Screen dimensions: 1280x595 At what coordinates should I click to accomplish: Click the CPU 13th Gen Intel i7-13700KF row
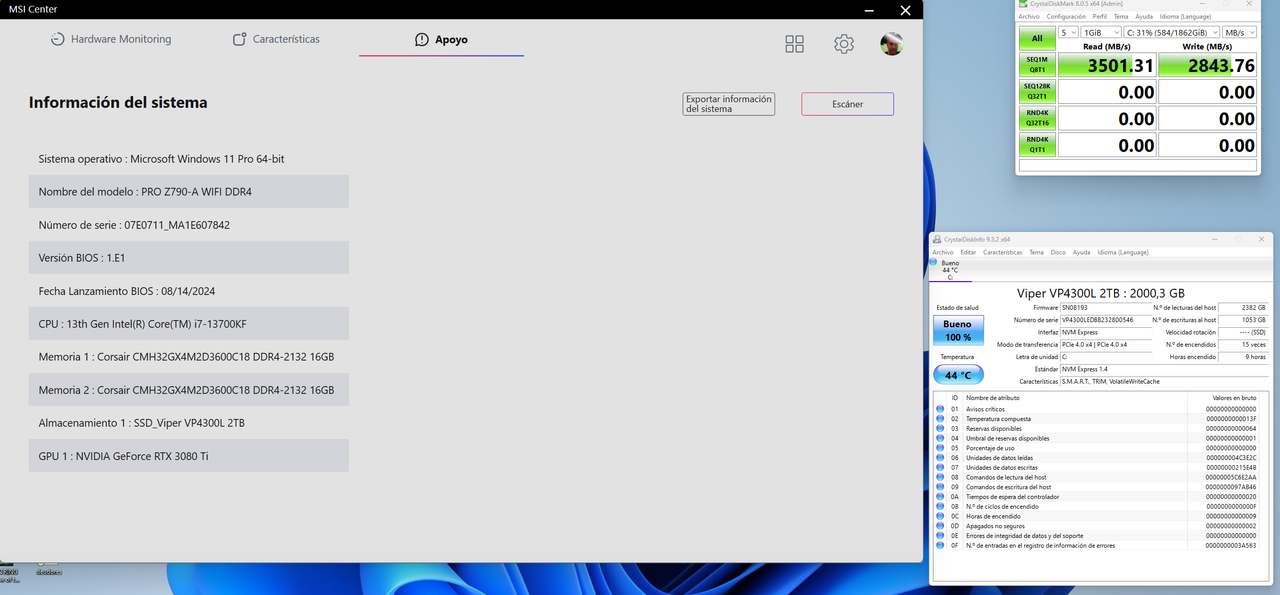pyautogui.click(x=188, y=324)
